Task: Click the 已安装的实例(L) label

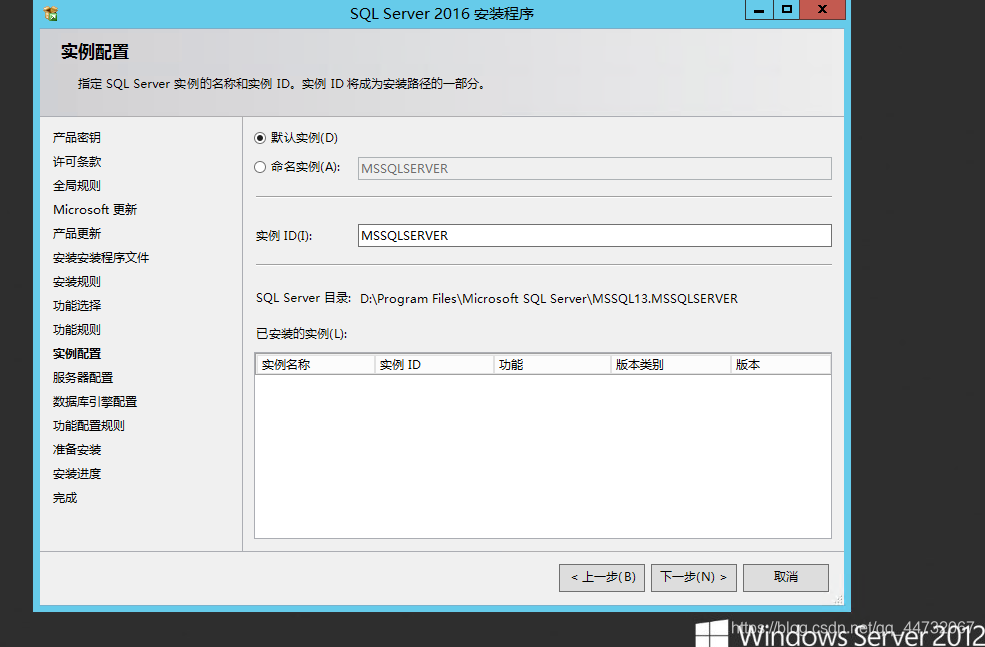Action: pyautogui.click(x=302, y=334)
